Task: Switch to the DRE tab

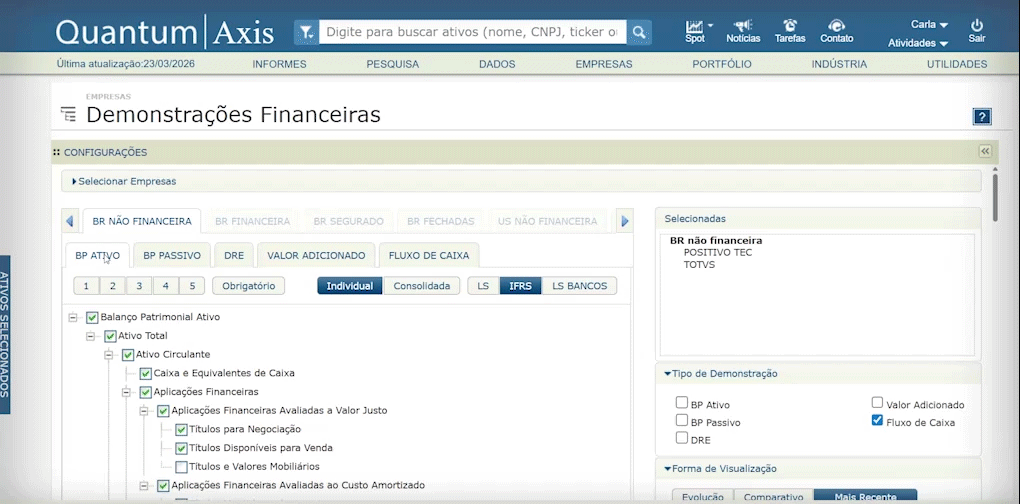Action: coord(234,255)
